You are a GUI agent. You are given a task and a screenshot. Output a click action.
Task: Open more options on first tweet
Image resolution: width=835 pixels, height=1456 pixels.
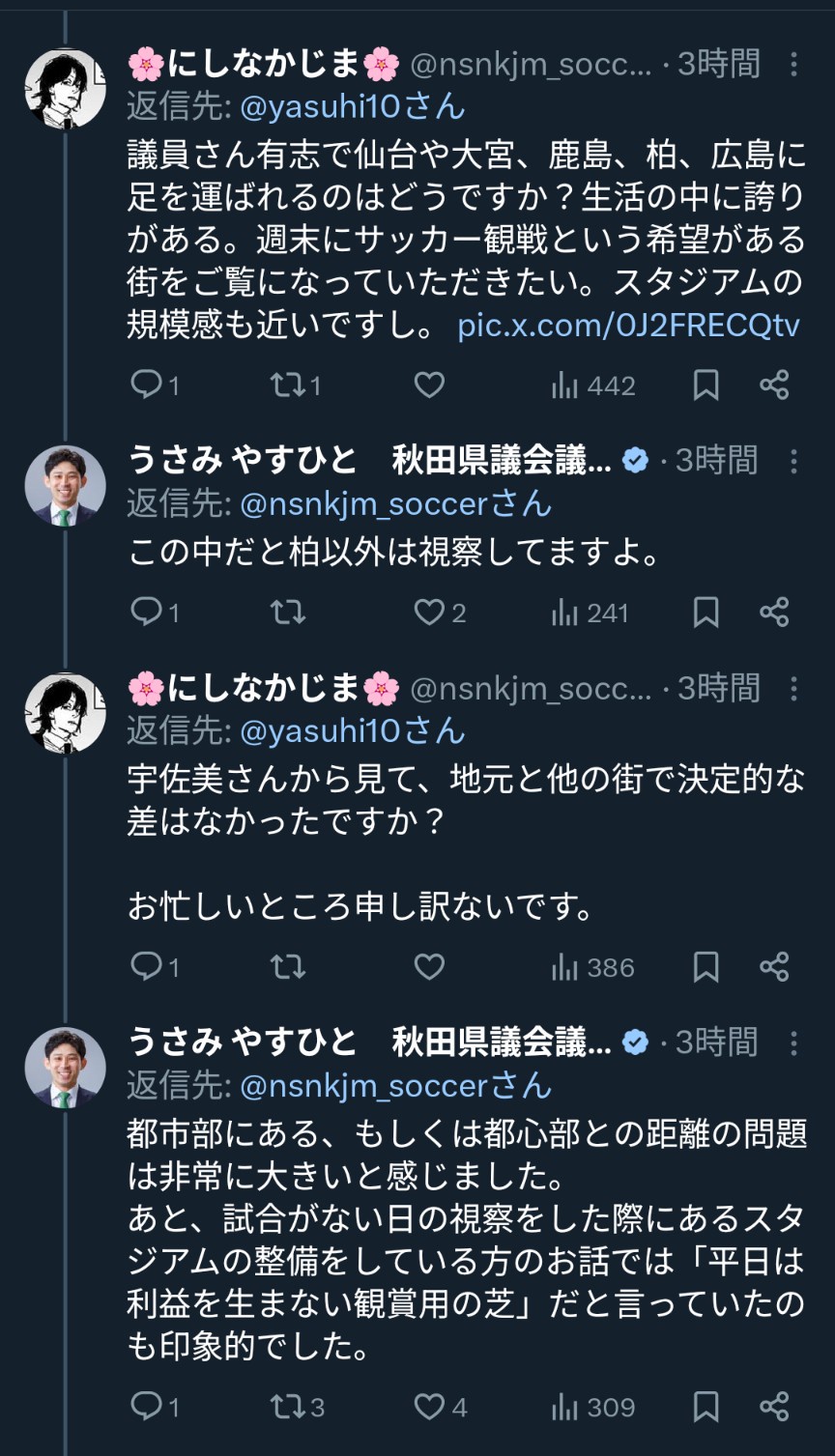[x=793, y=65]
